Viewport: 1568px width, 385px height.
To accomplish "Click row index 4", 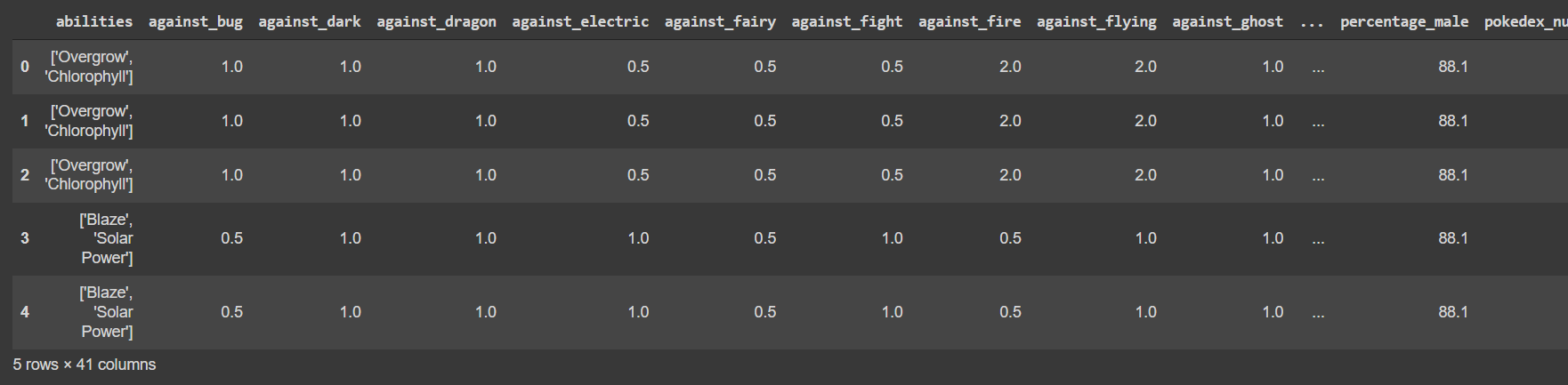I will [25, 312].
